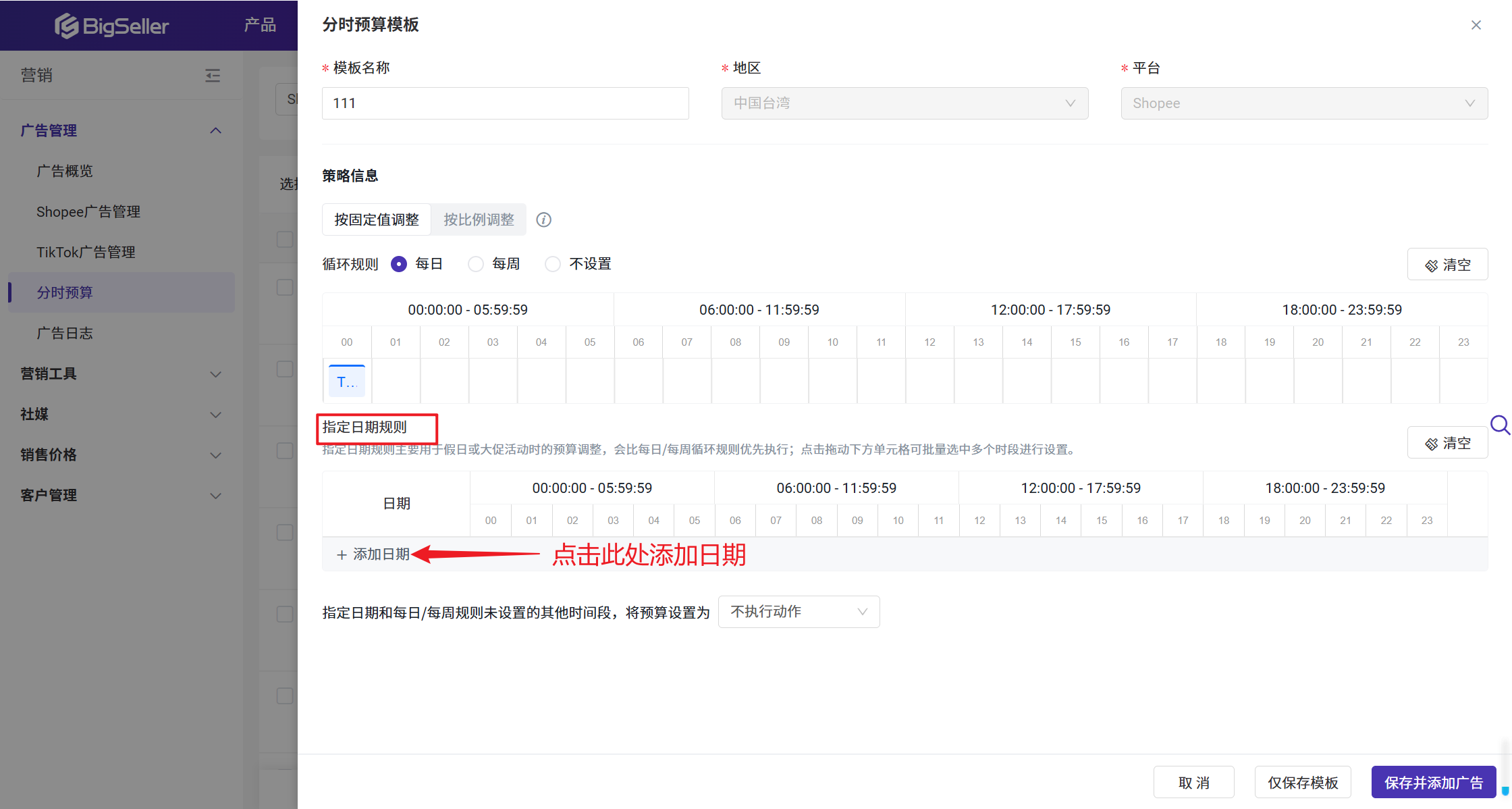Click the 仅保存模板 button
The height and width of the screenshot is (809, 1512).
click(x=1302, y=782)
